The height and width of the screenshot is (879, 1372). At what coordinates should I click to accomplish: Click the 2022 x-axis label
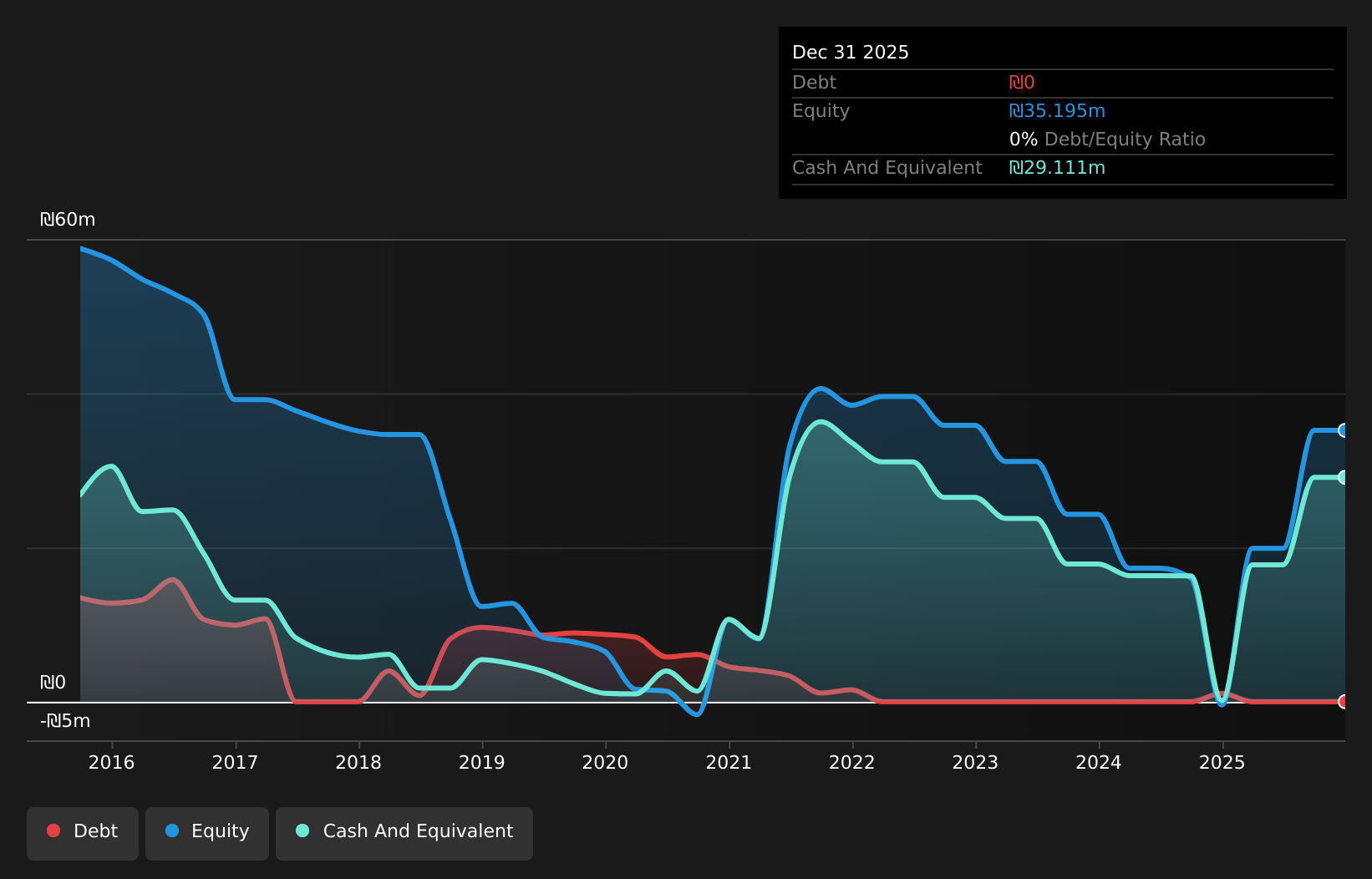click(852, 762)
